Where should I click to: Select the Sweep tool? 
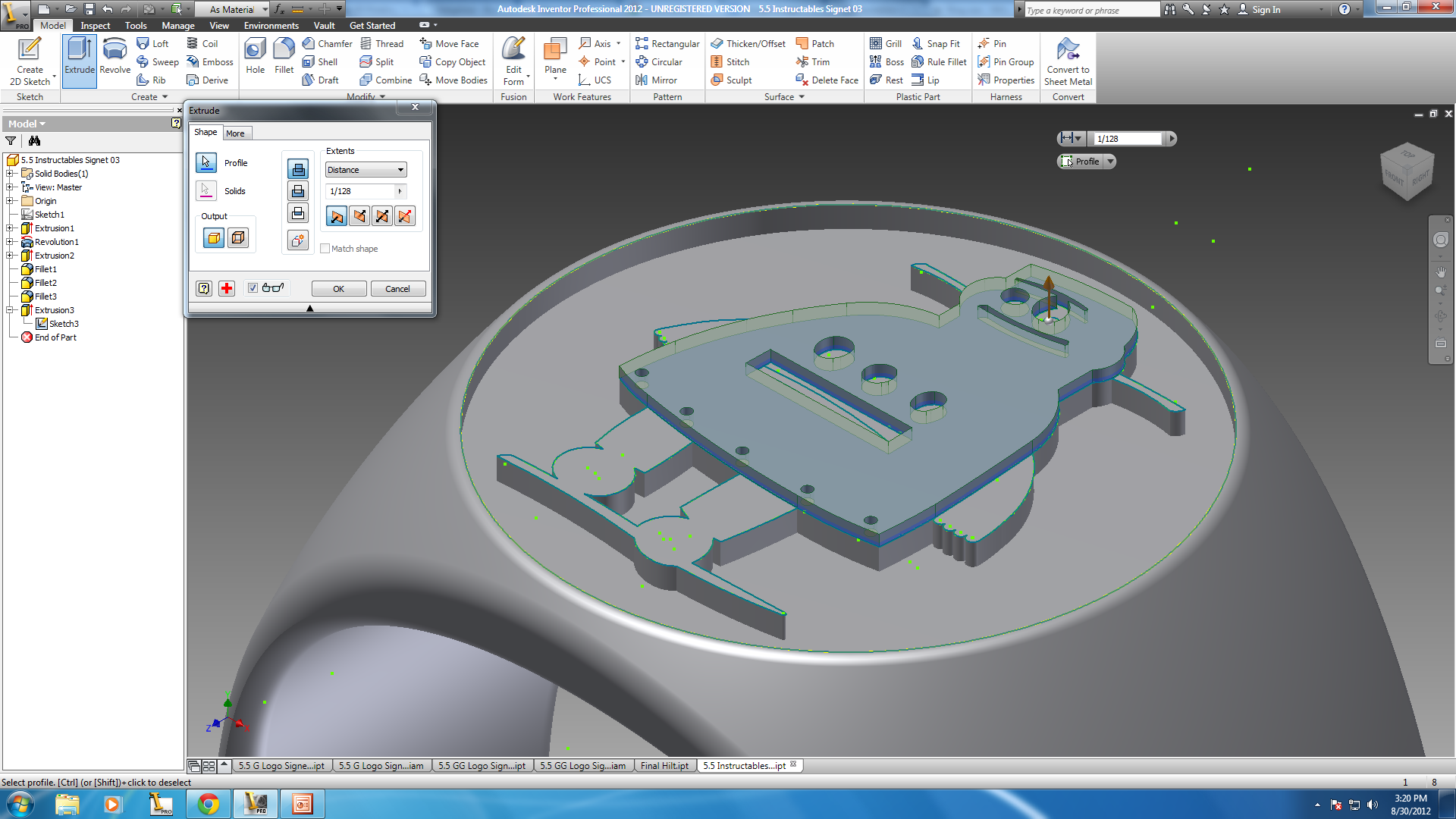pos(158,62)
